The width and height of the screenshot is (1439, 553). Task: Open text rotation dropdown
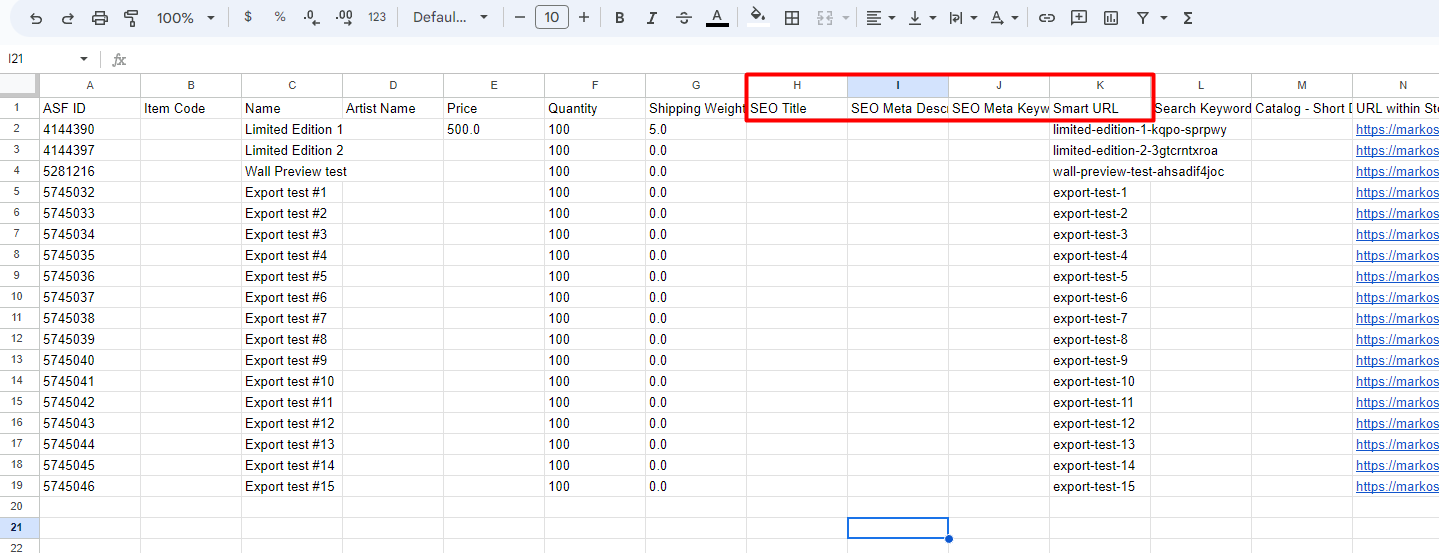[x=1004, y=18]
